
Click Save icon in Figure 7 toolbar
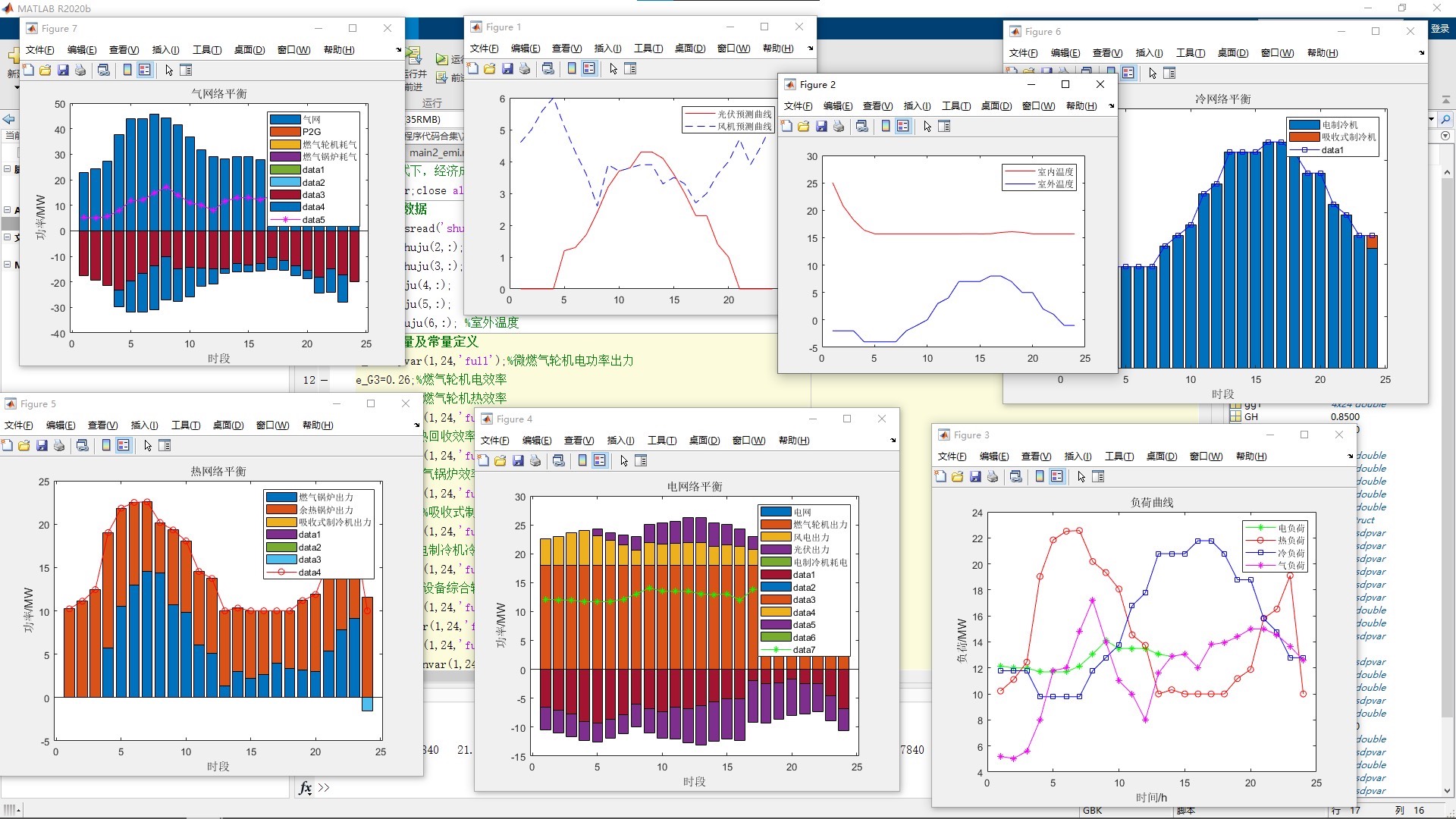63,70
